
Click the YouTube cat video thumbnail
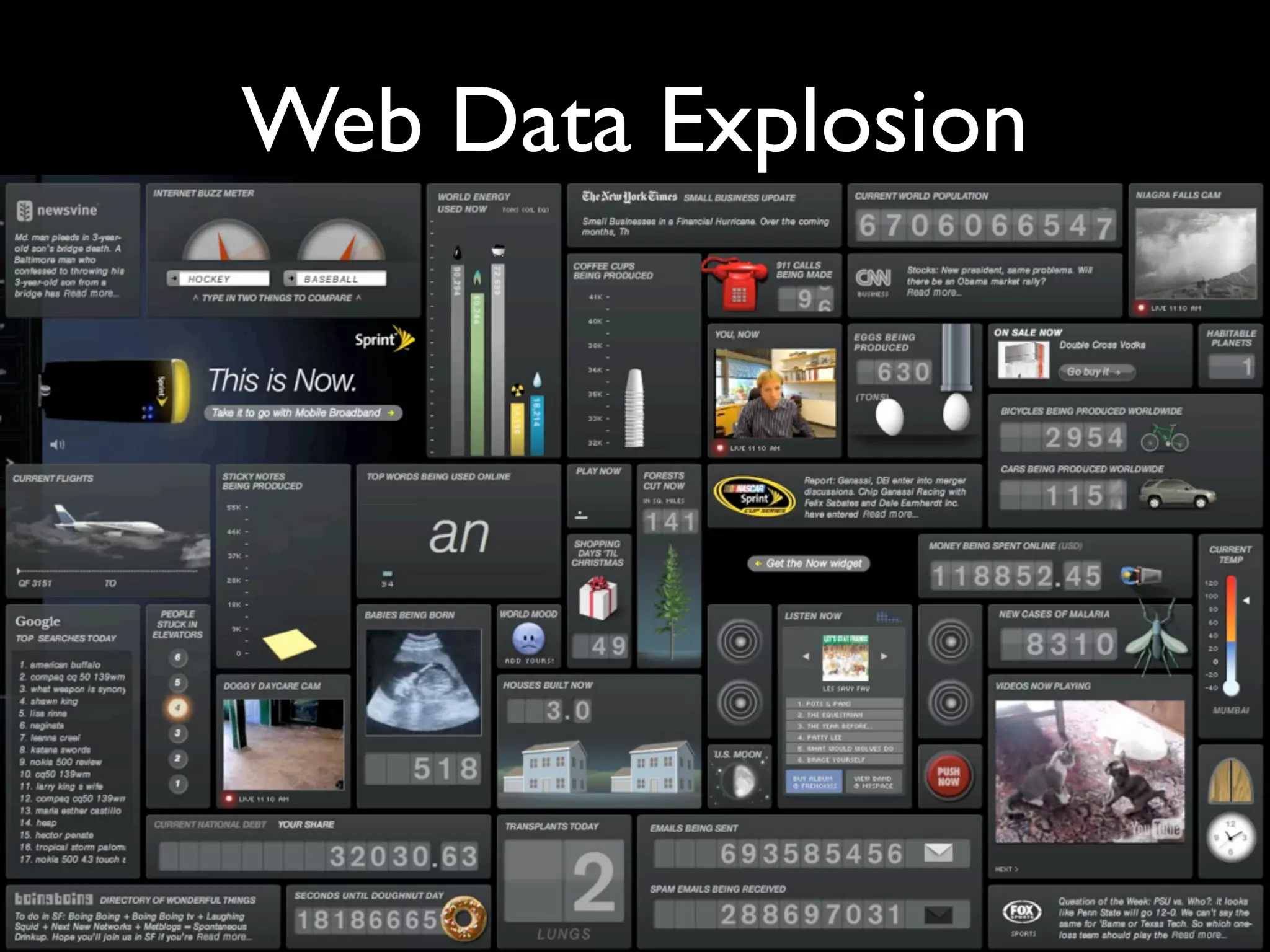click(x=1090, y=772)
